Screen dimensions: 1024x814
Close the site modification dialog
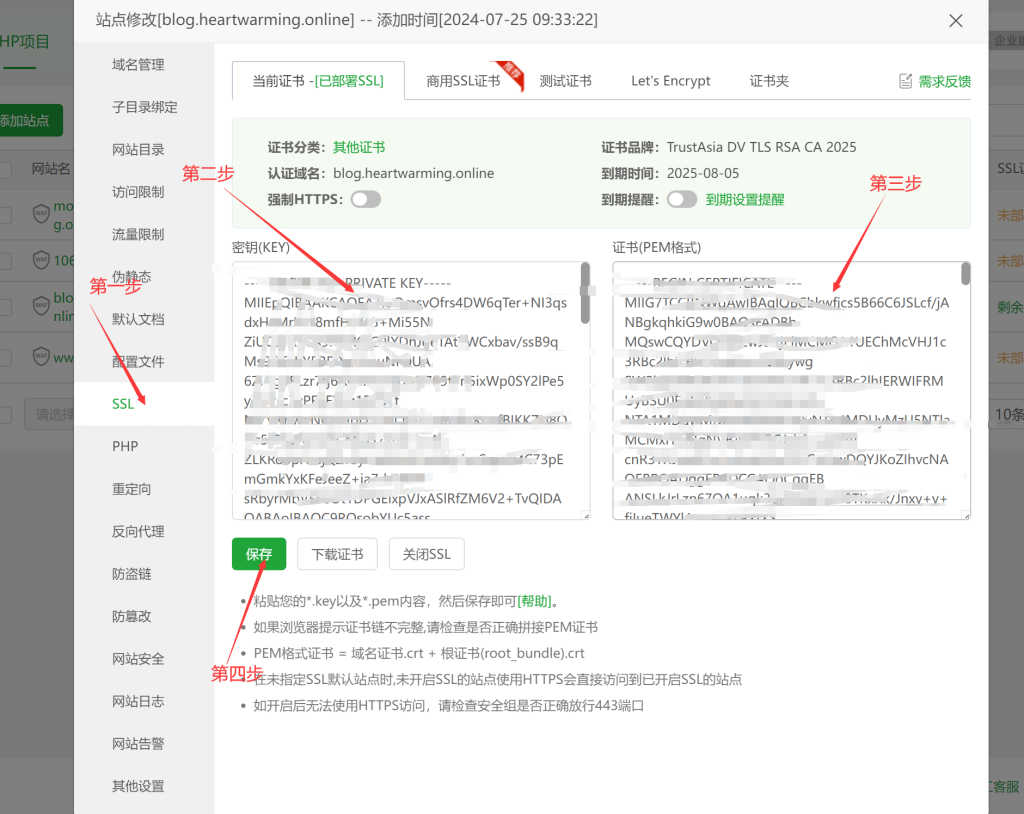click(x=955, y=21)
